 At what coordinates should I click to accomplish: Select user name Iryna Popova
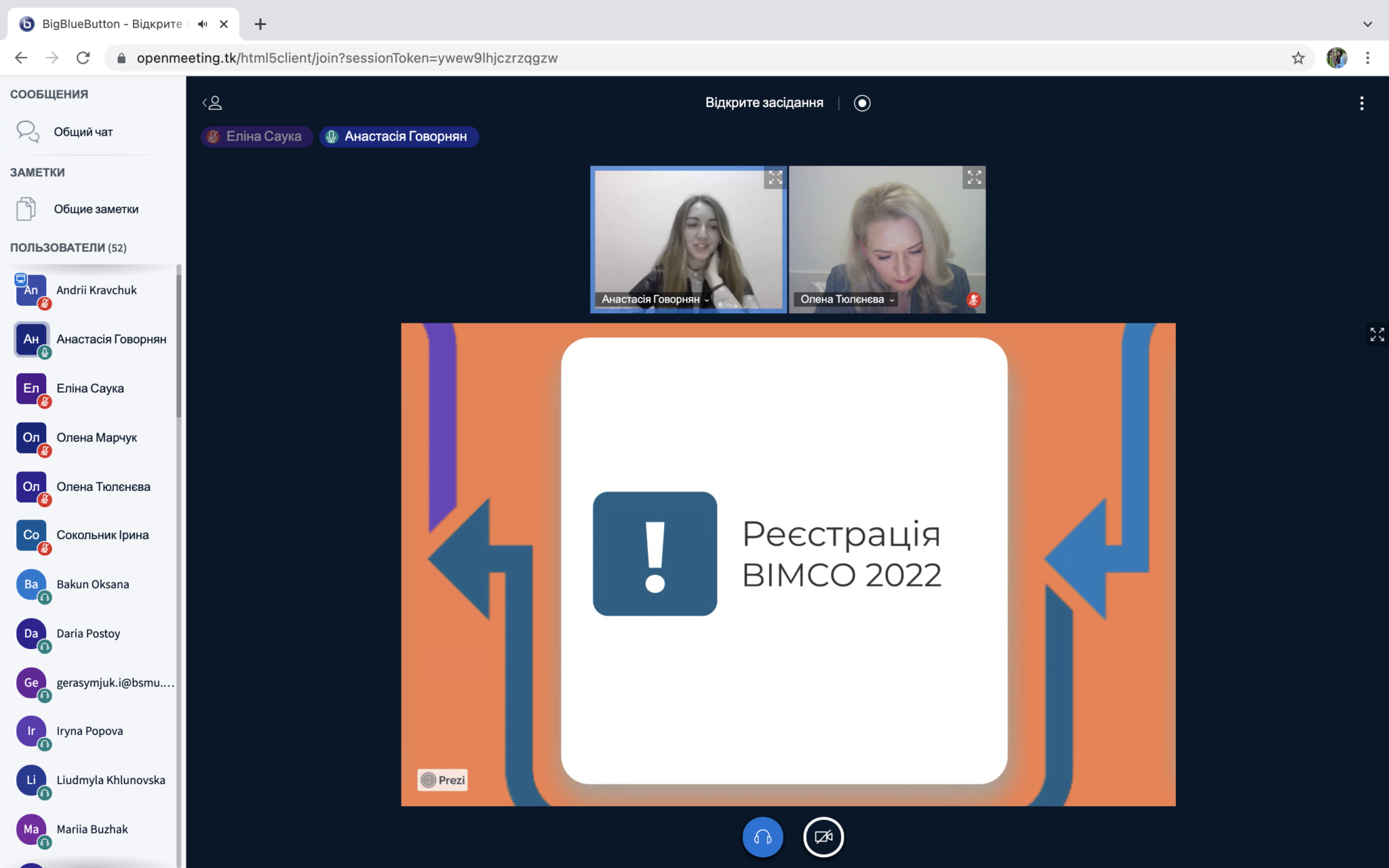[x=90, y=731]
